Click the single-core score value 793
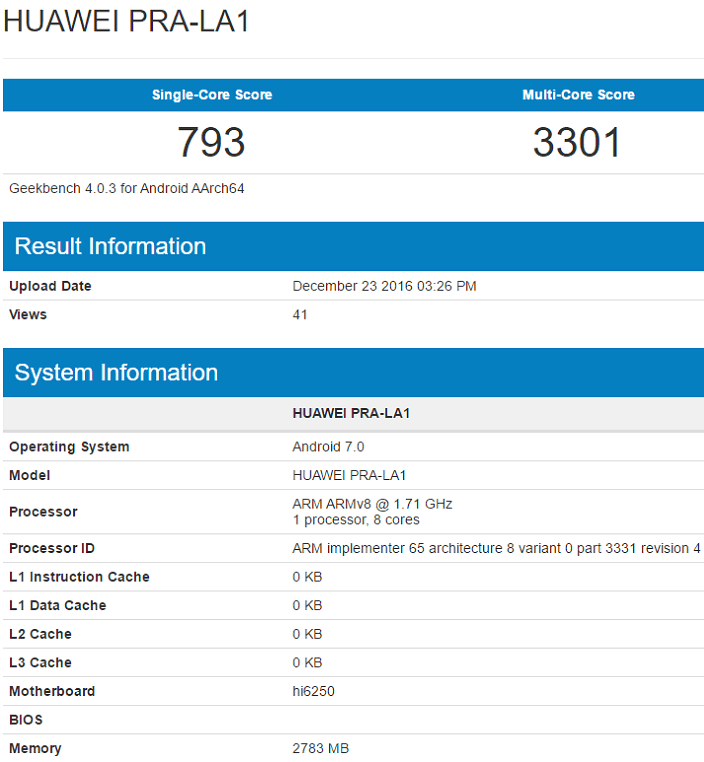Screen dimensions: 704x762 211,142
